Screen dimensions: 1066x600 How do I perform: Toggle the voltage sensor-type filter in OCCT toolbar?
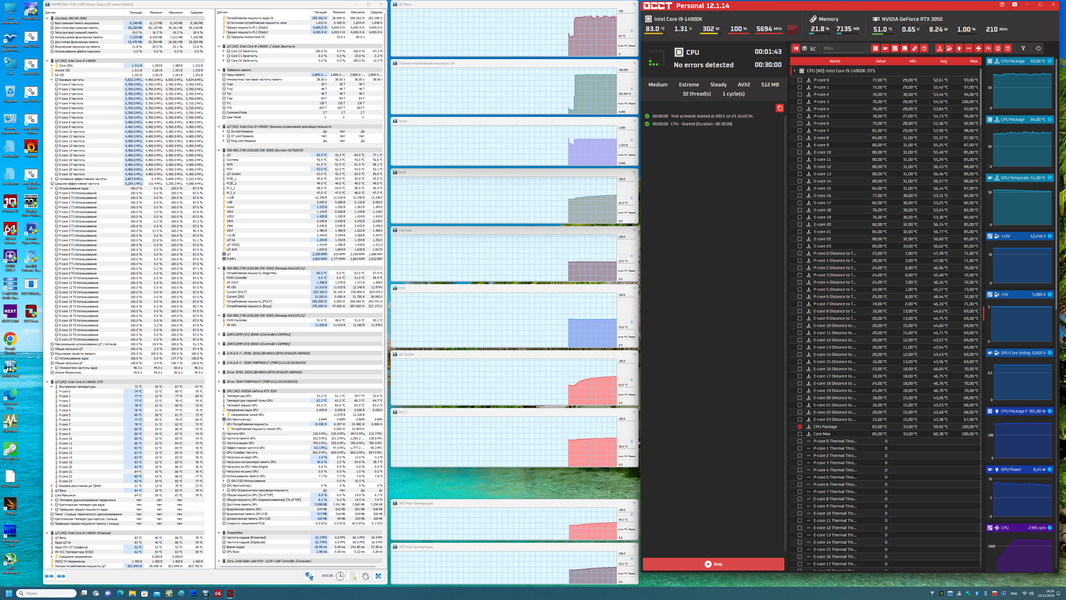point(949,48)
